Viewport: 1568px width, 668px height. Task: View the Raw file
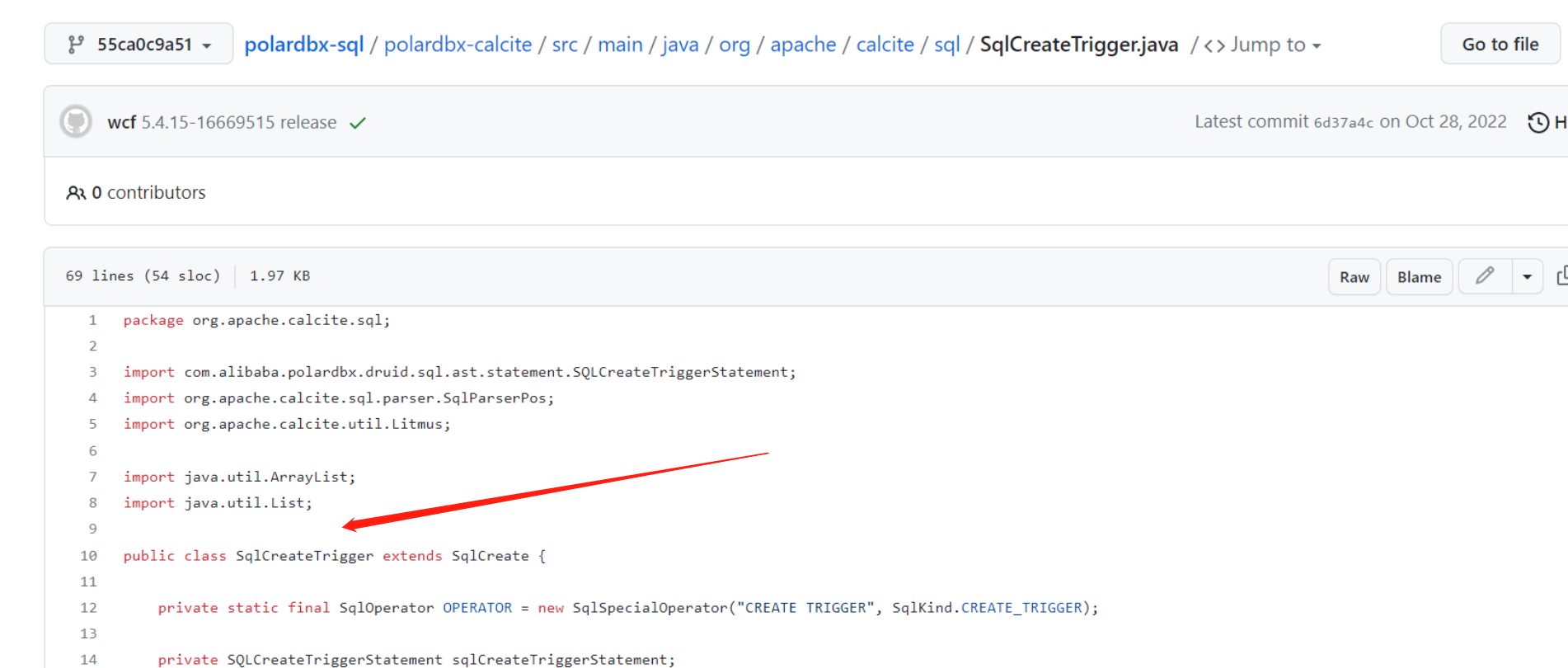[x=1354, y=277]
